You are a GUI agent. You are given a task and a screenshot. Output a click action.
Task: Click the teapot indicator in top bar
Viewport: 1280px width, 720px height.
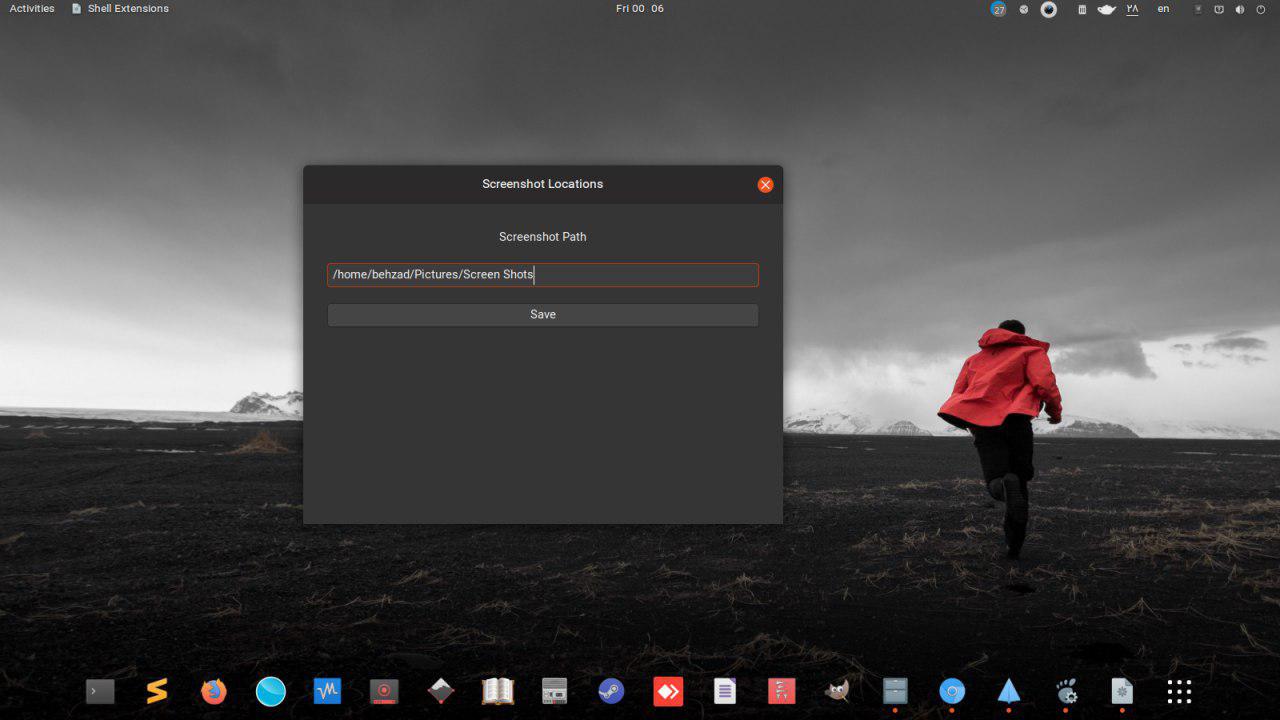tap(1106, 9)
